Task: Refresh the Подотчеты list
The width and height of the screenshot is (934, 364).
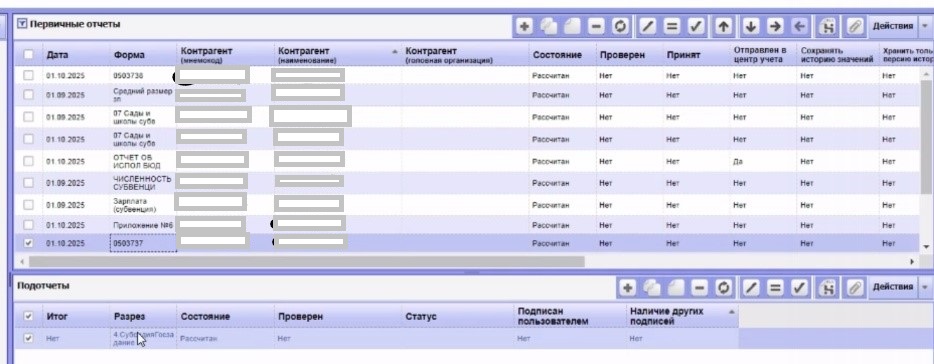Action: (x=723, y=288)
